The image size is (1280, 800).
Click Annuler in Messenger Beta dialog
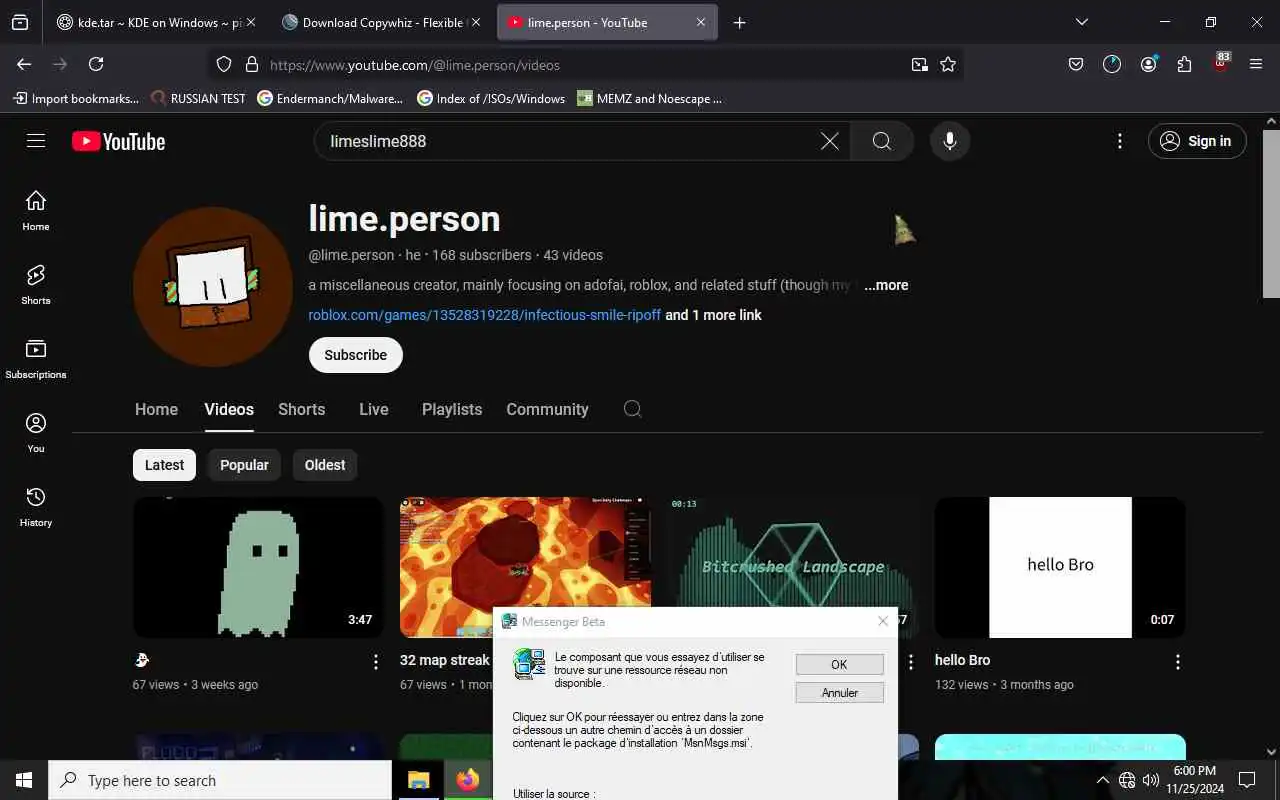[839, 692]
